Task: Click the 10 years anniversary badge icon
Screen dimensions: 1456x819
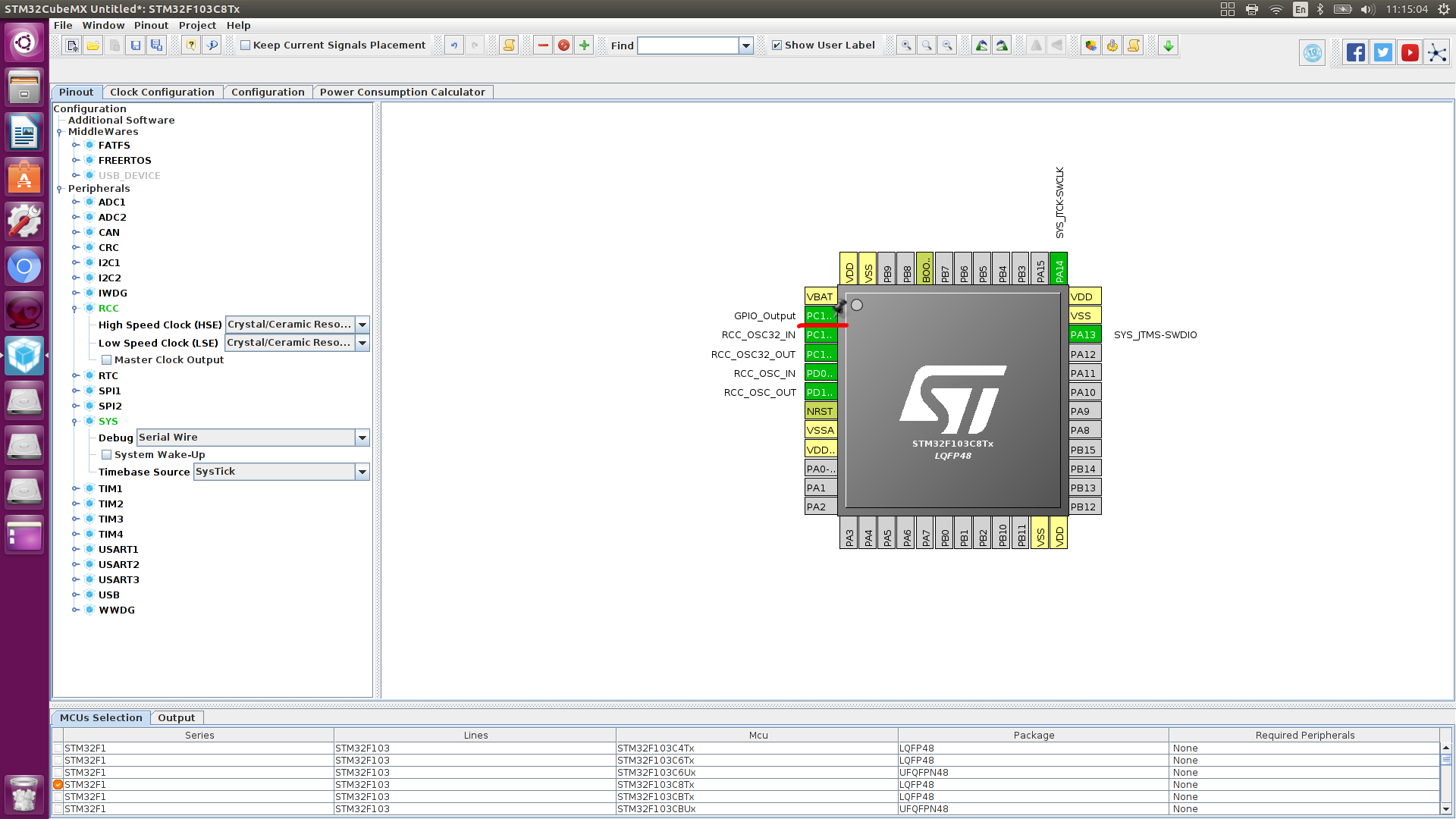Action: (1313, 53)
